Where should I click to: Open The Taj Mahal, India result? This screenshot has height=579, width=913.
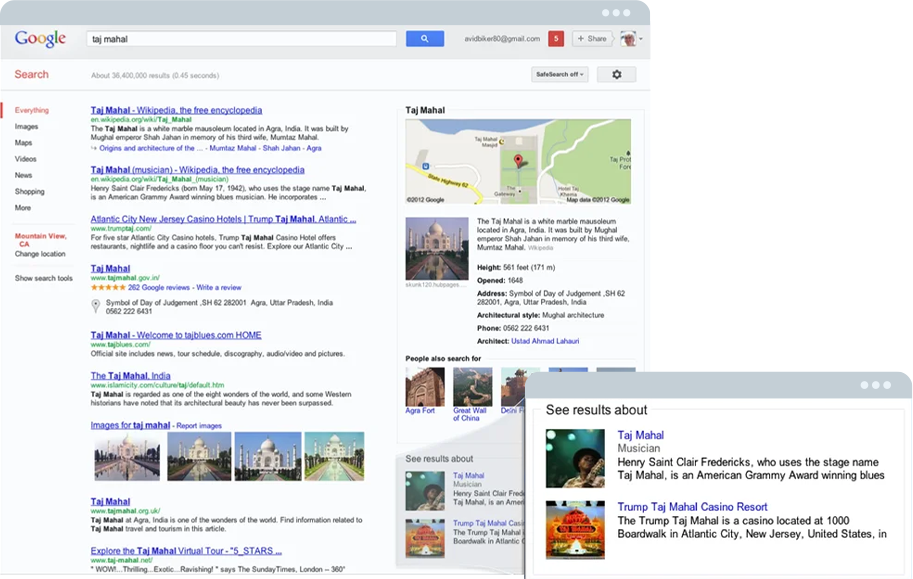coord(130,376)
